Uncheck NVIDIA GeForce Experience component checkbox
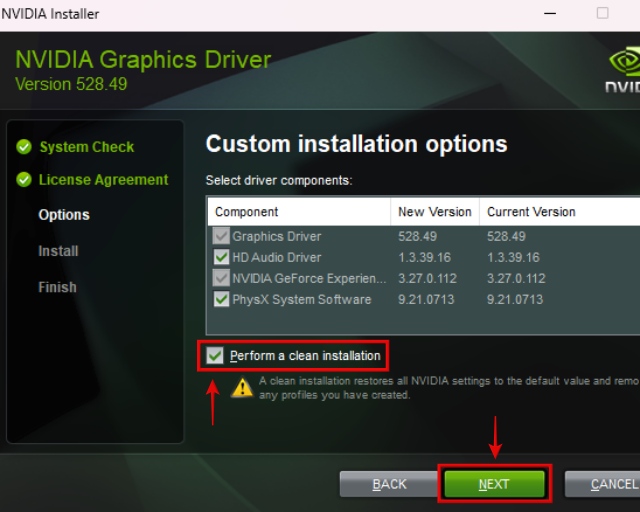The width and height of the screenshot is (640, 512). point(221,278)
